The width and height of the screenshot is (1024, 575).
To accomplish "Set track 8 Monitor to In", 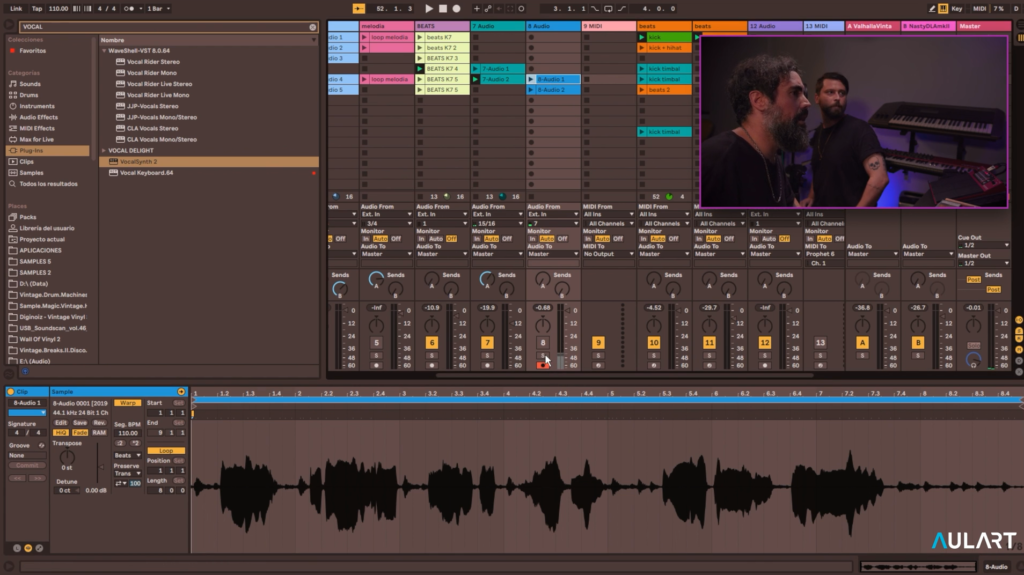I will (532, 239).
